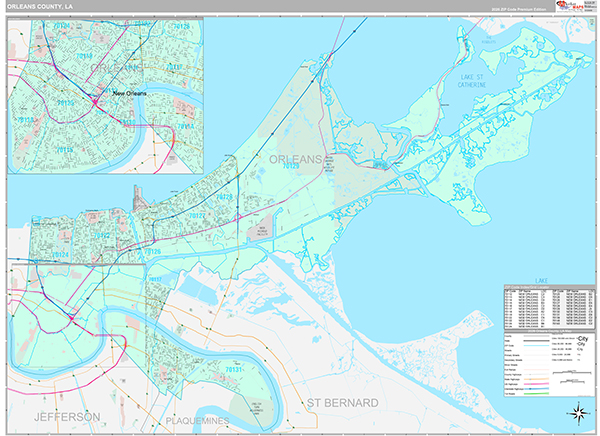Click the PLAQUEMINES parish label
Viewport: 600px width, 436px height.
199,420
